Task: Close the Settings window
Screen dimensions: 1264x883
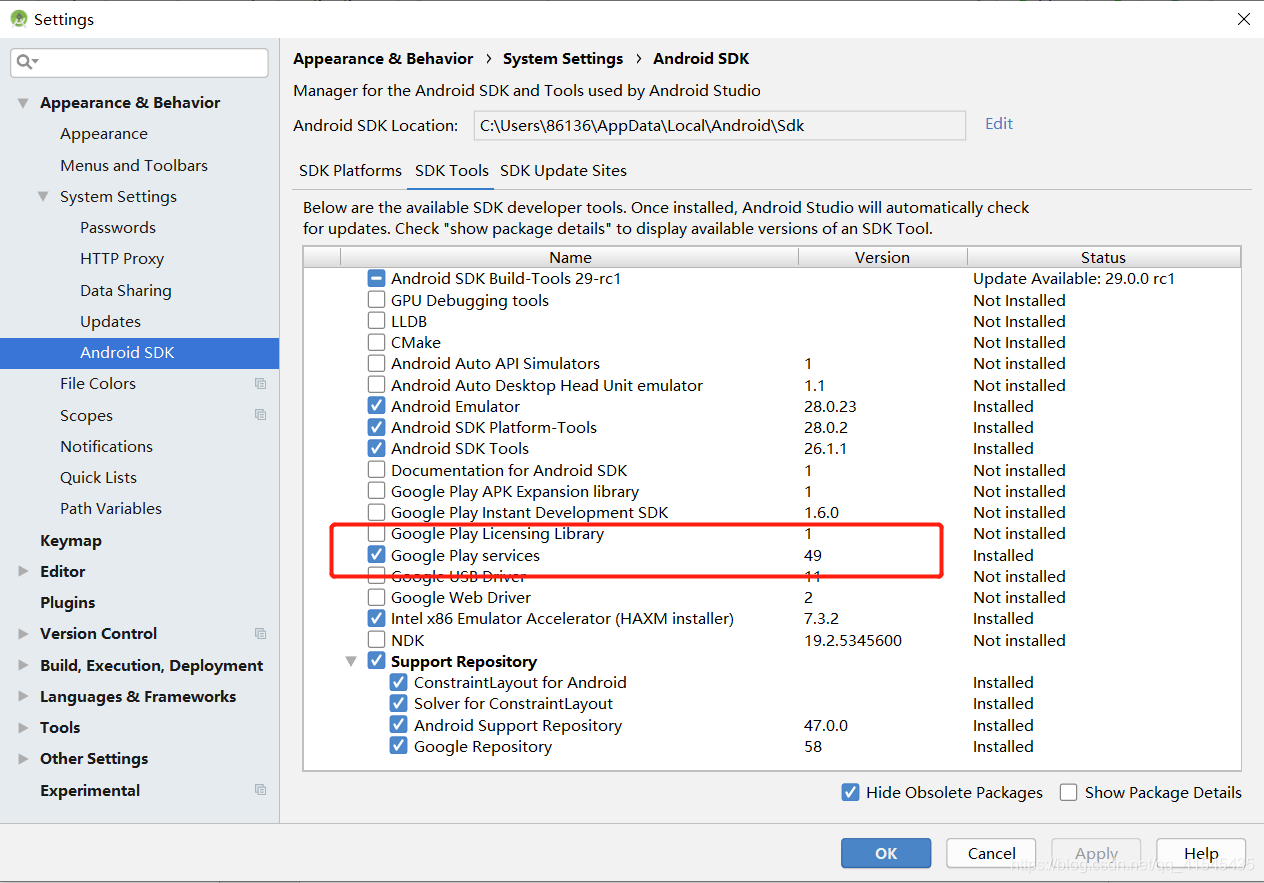Action: click(x=1244, y=19)
